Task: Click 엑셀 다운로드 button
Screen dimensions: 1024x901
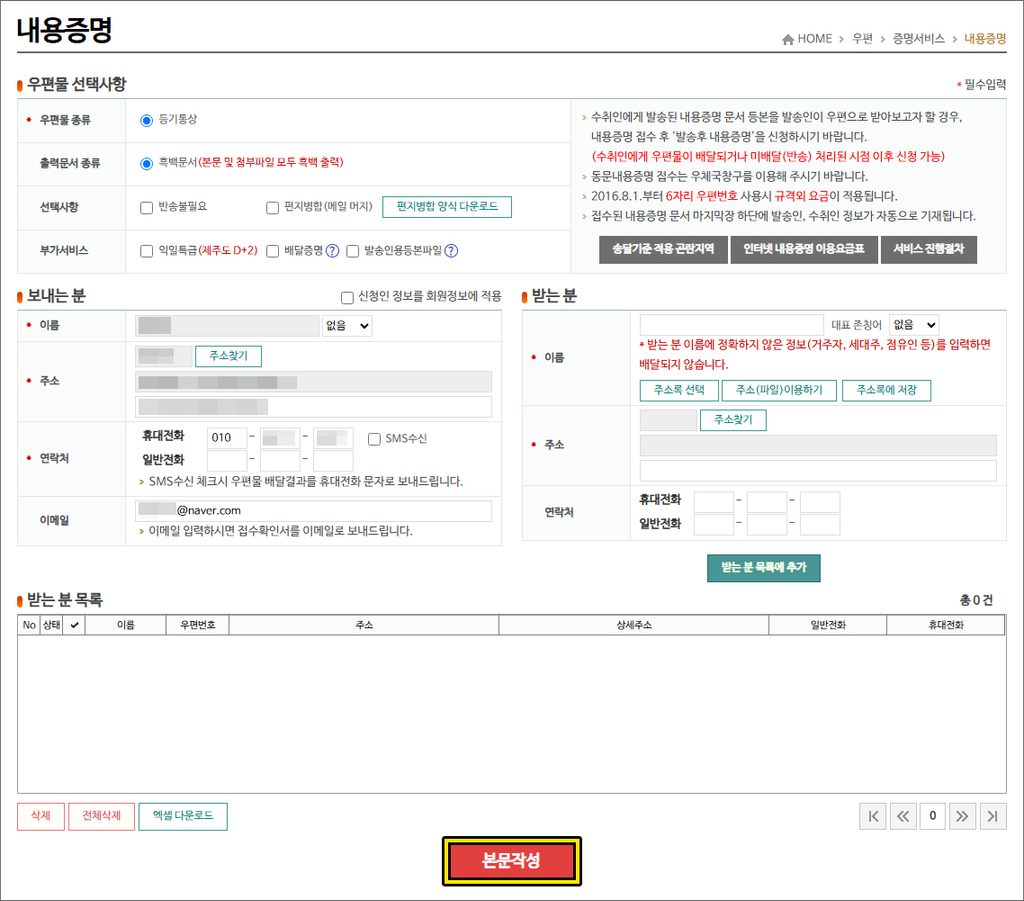Action: [x=183, y=816]
